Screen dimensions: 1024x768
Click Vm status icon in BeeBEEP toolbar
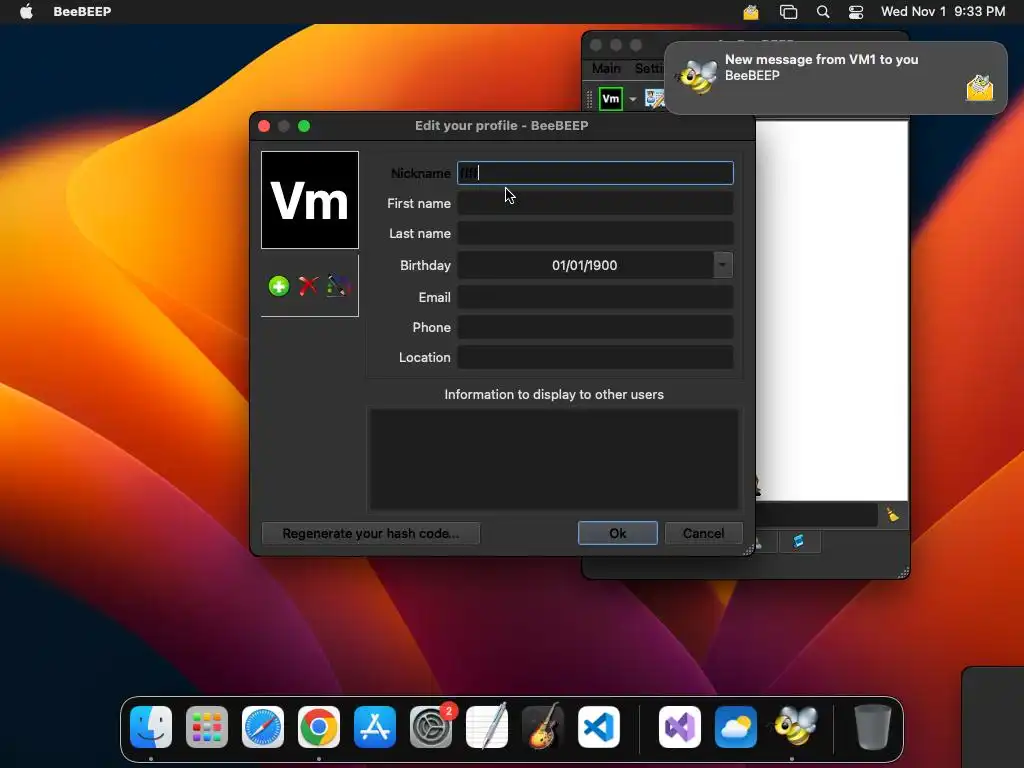point(611,99)
